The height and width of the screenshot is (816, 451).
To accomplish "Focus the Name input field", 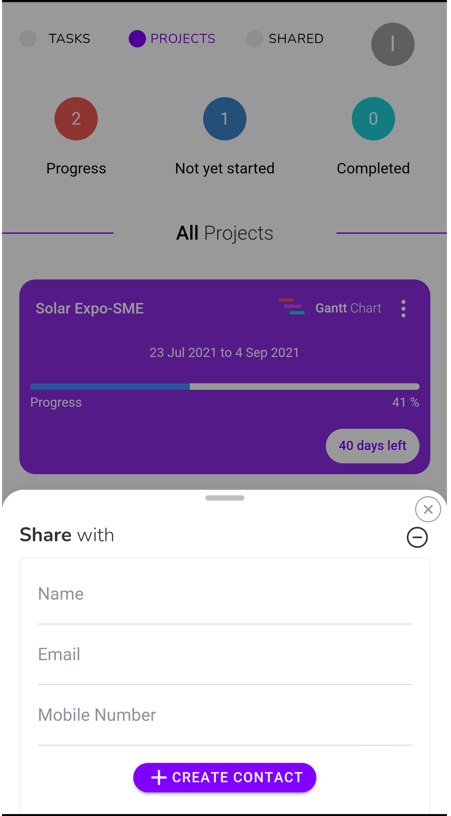I will (225, 594).
